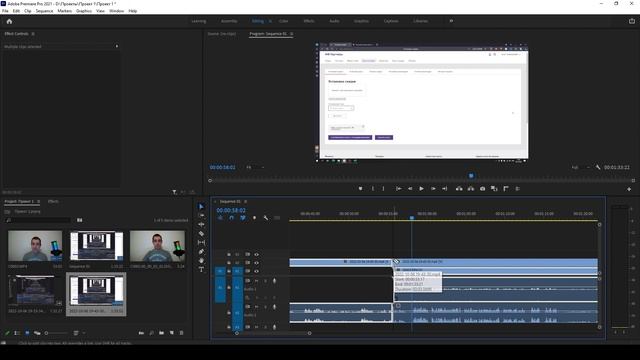This screenshot has width=640, height=360.
Task: Toggle the A1 source patching button
Action: pyautogui.click(x=220, y=288)
